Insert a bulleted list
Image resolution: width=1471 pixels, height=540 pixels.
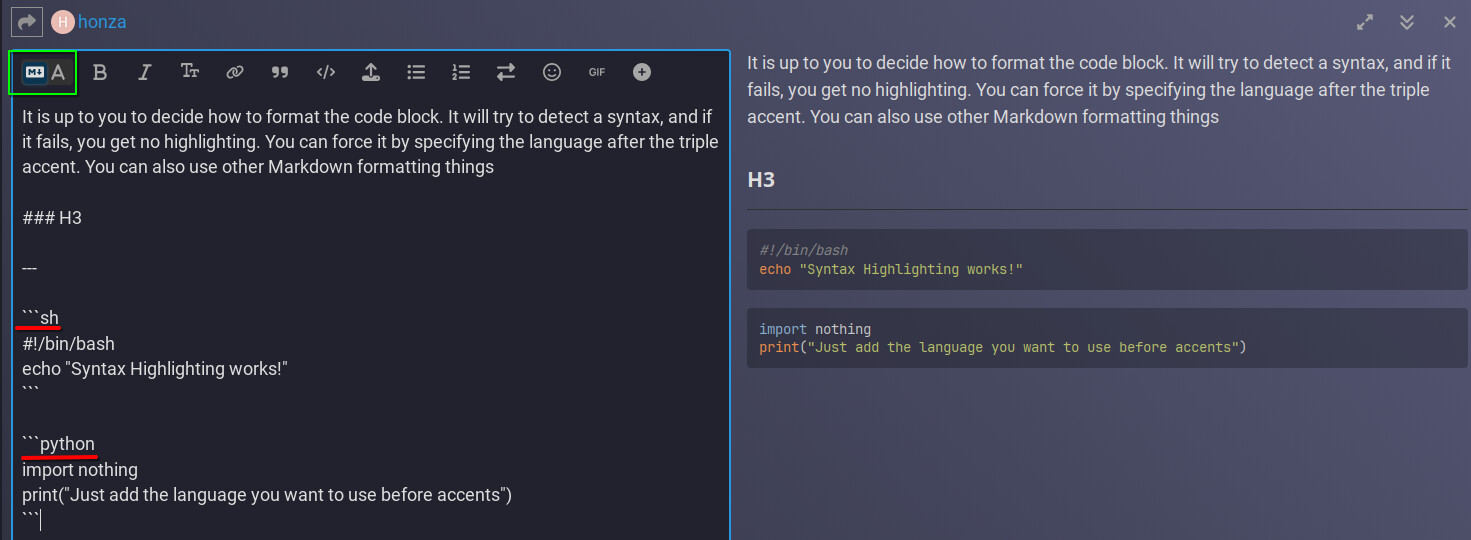[416, 72]
